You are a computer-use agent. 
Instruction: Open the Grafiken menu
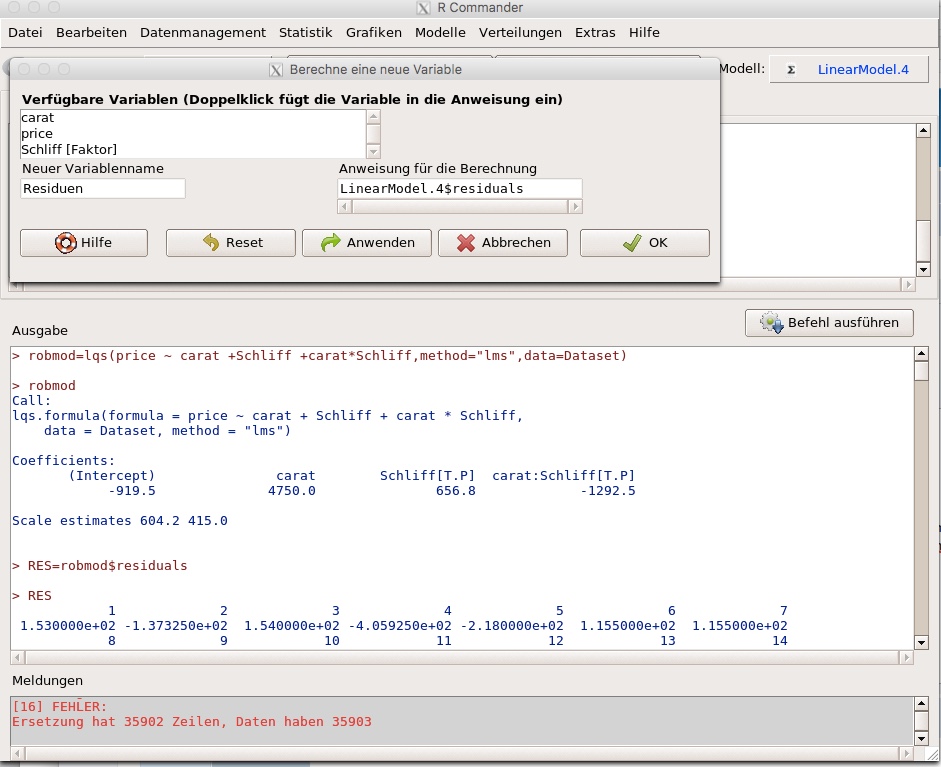tap(374, 32)
